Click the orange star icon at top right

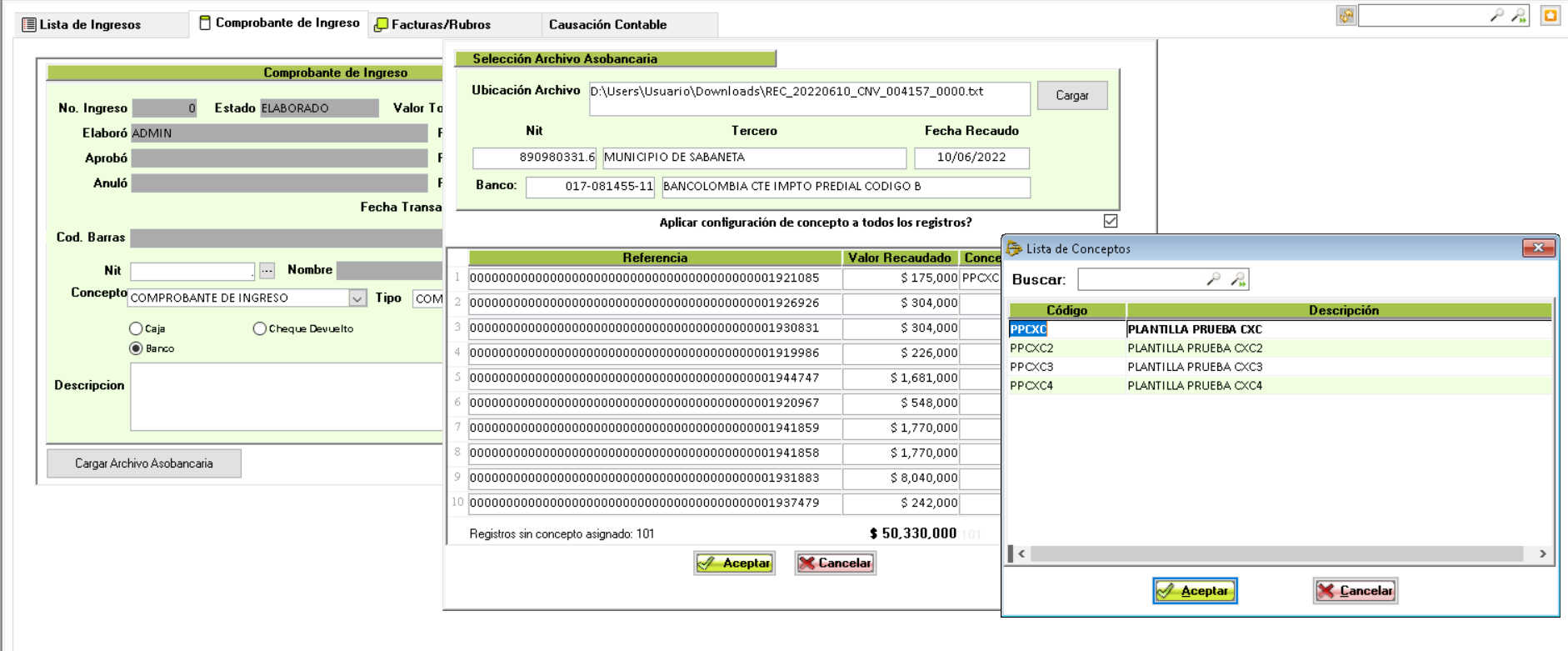coord(1550,16)
